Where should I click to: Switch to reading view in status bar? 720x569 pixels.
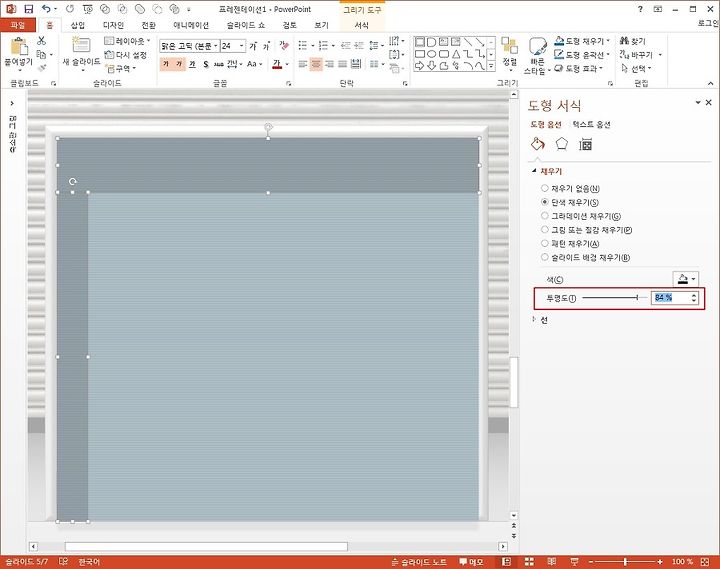tap(551, 562)
